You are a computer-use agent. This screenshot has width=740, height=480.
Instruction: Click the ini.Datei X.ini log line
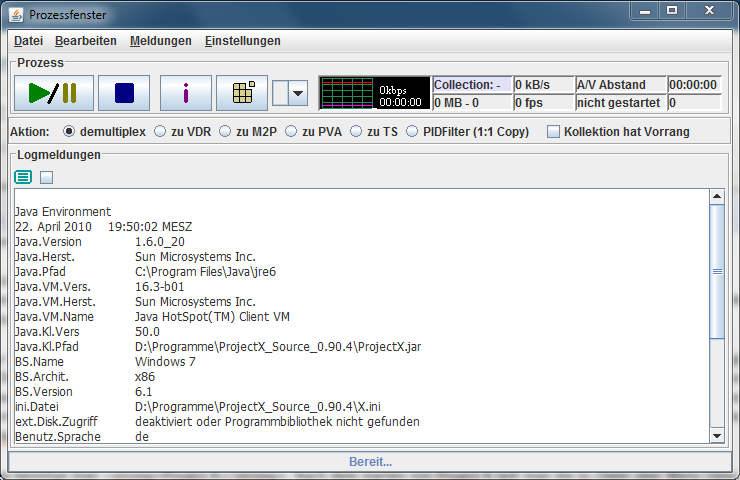(198, 406)
